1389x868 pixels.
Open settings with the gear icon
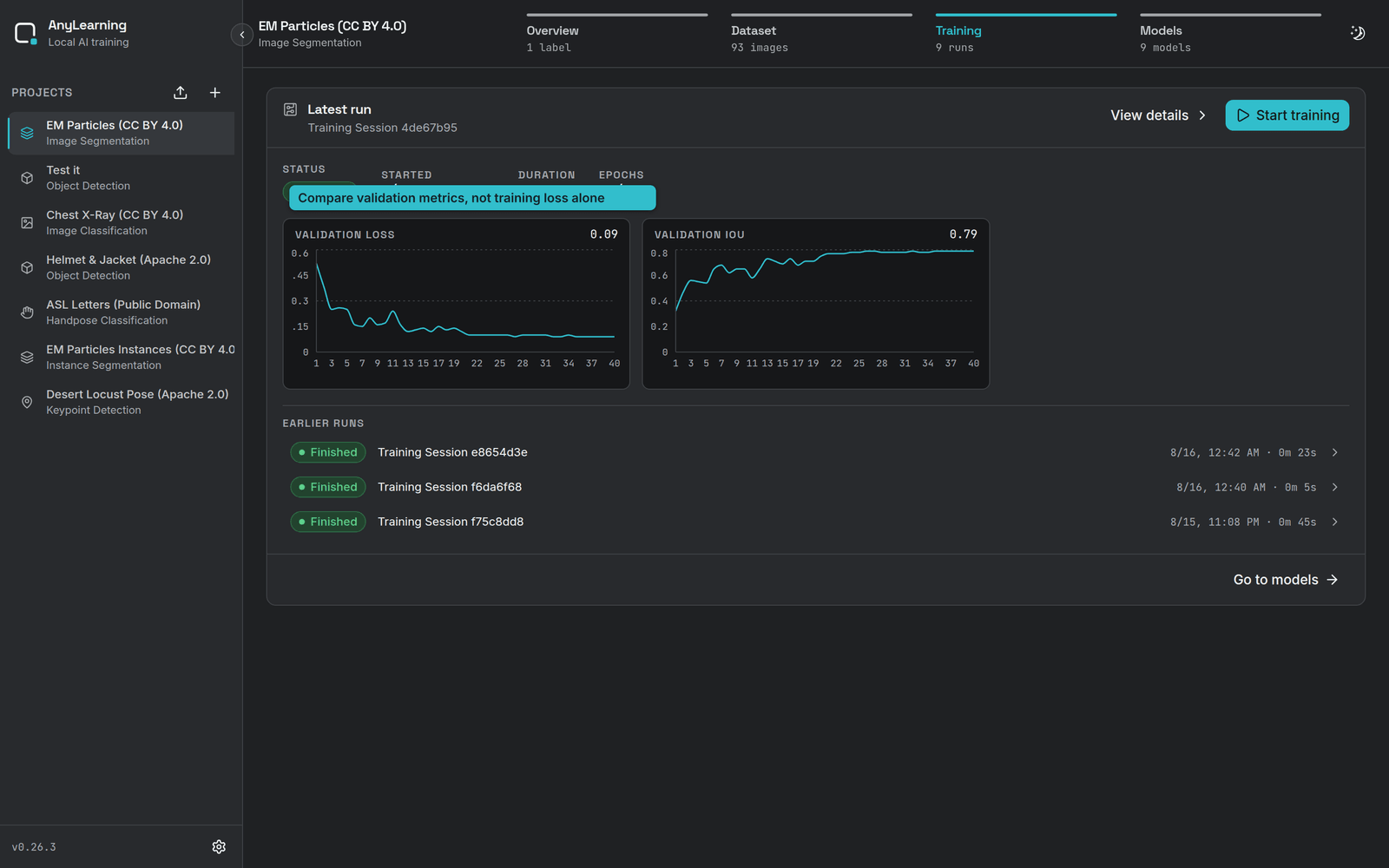[x=219, y=846]
